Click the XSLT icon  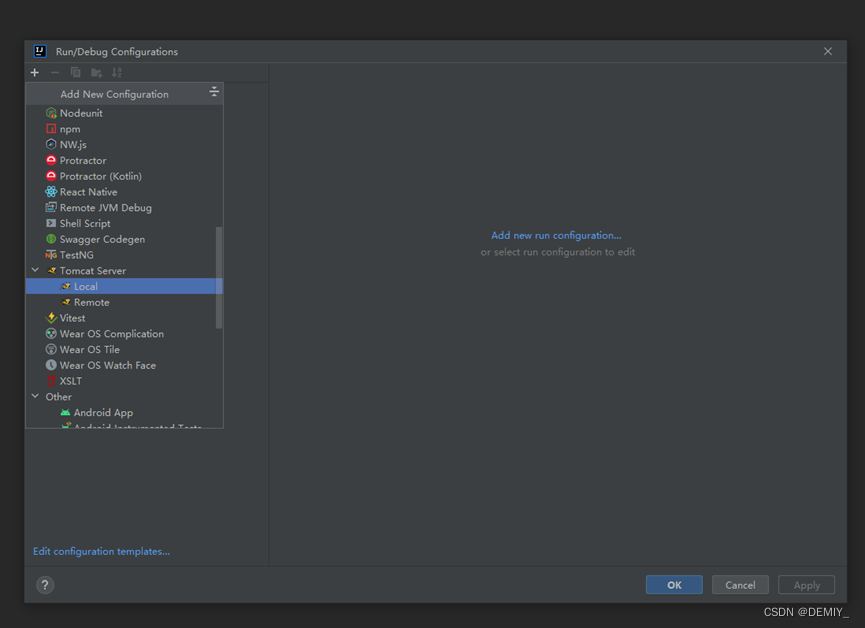pos(51,381)
